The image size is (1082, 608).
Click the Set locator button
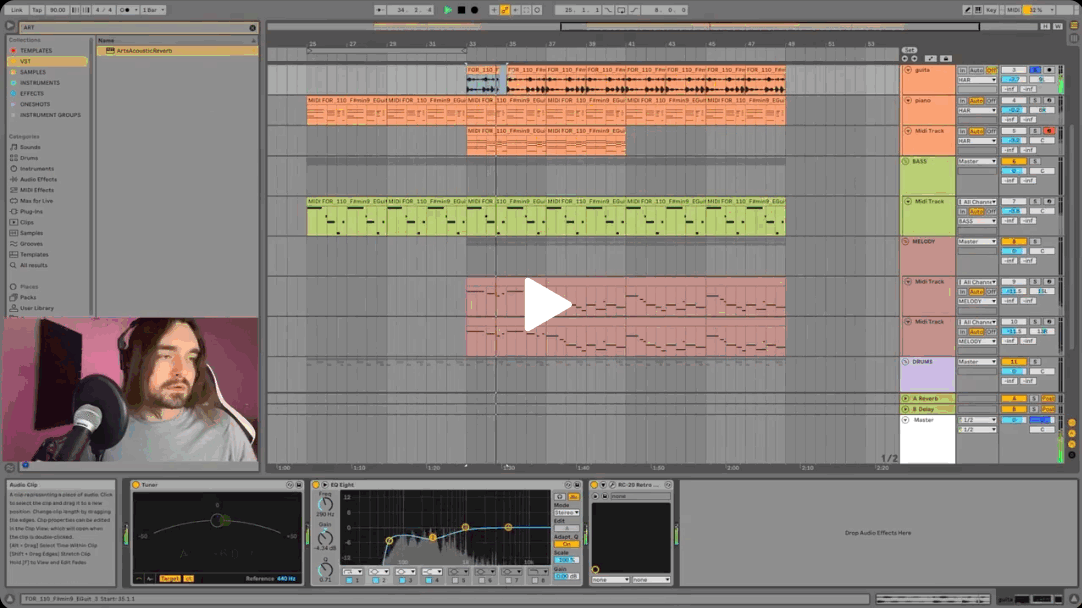909,50
